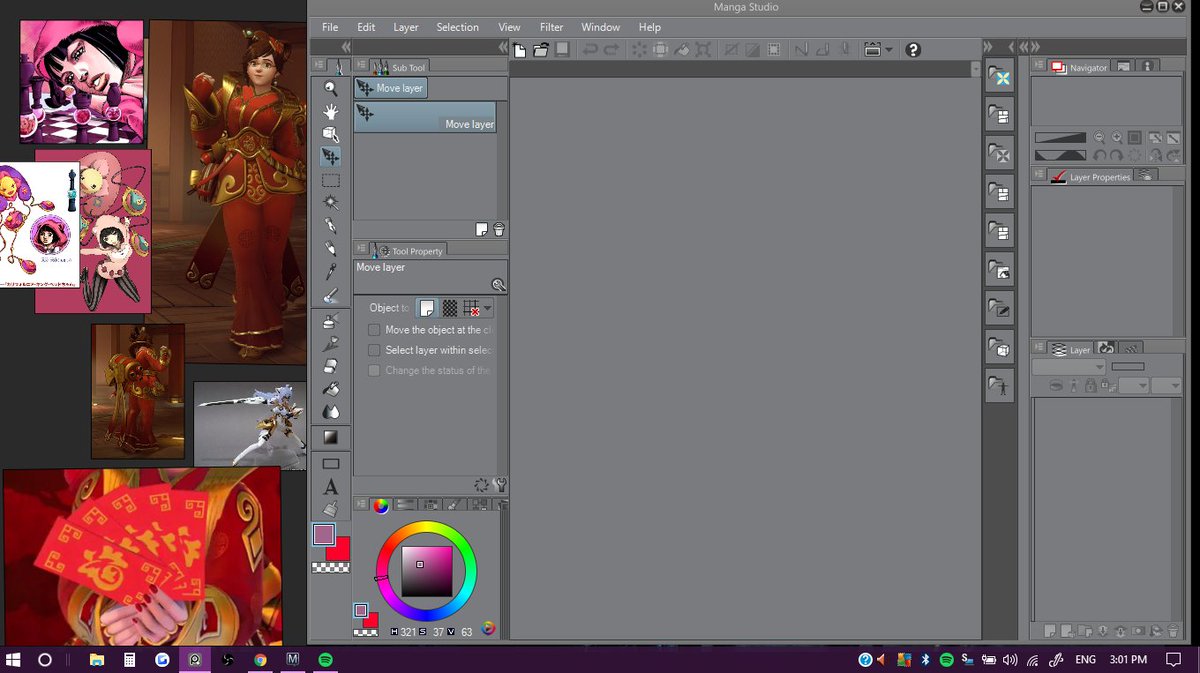Collapse the tool palette dock chevrons
Screen dimensions: 1200x673
pos(346,48)
